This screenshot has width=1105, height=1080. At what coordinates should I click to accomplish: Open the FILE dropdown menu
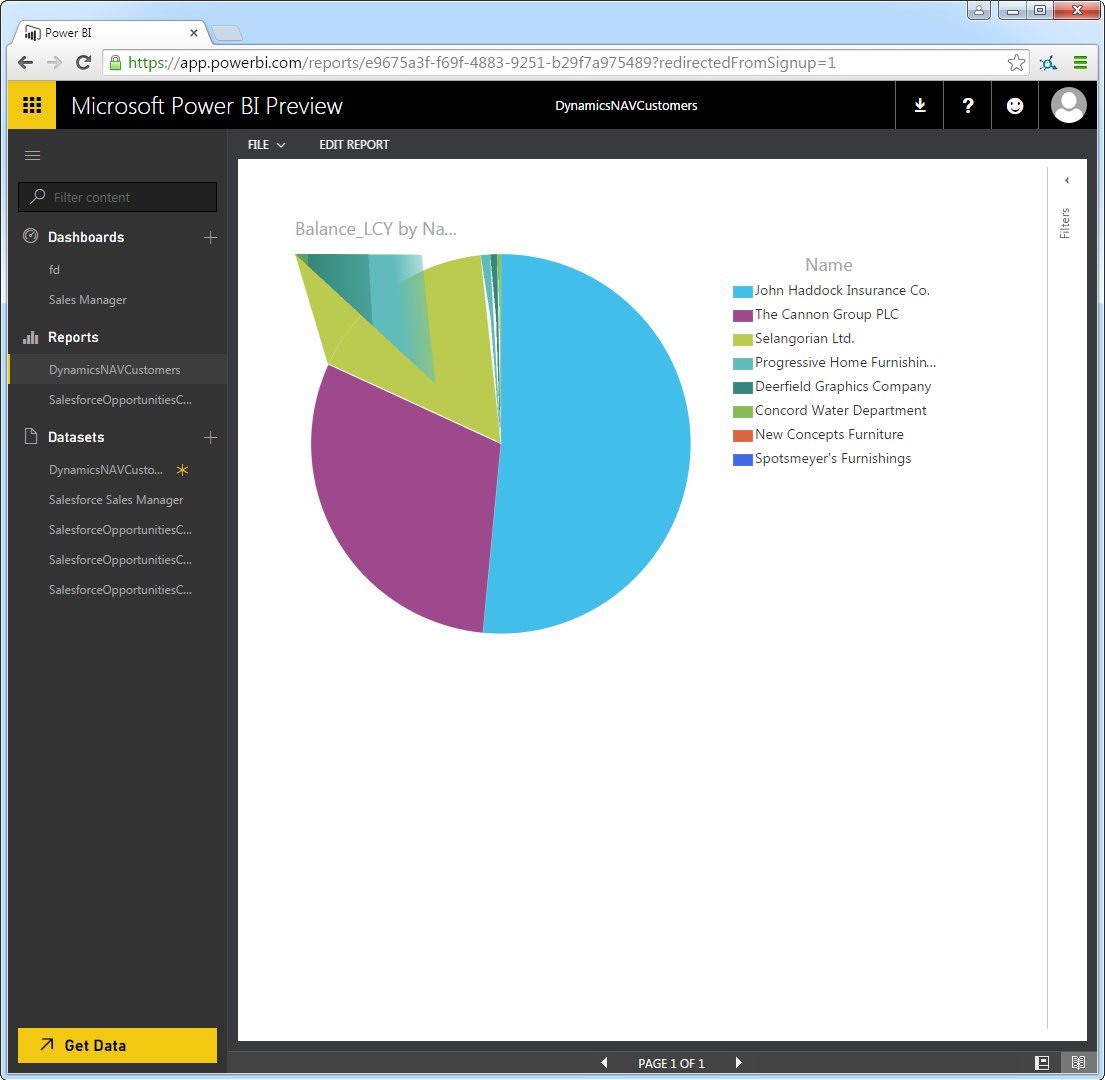[x=266, y=145]
